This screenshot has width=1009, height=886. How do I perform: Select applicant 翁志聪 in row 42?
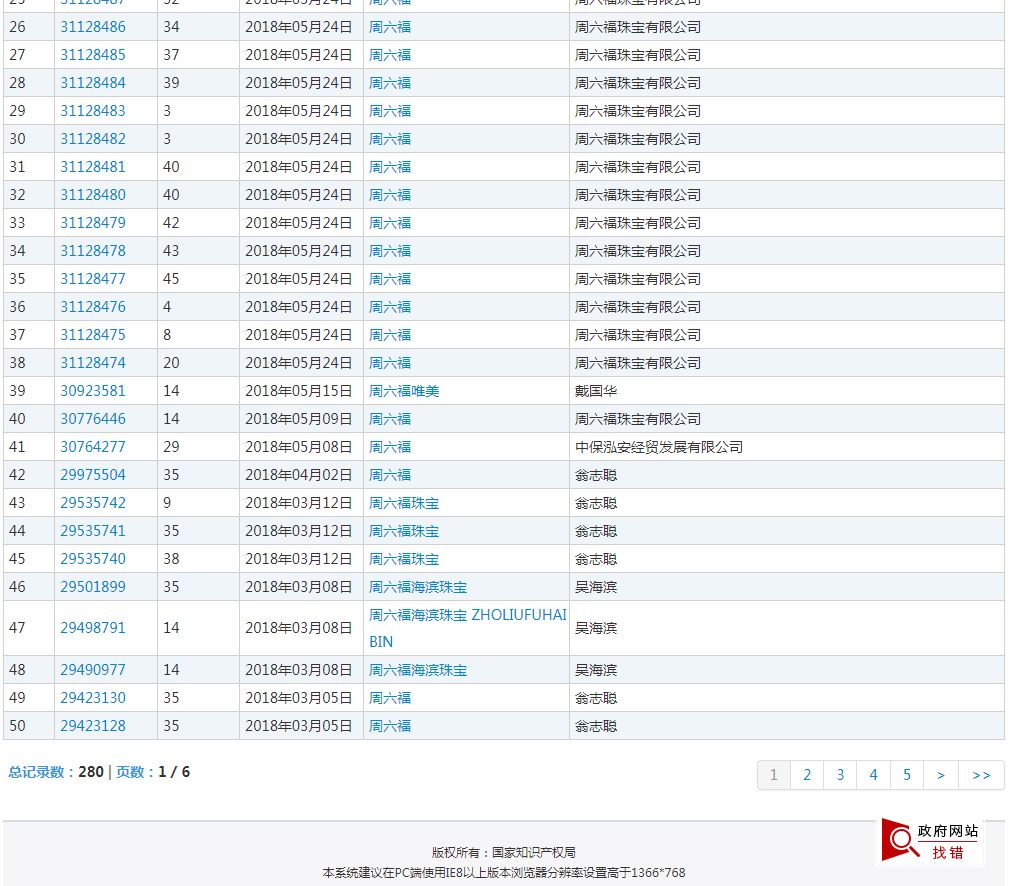[596, 475]
